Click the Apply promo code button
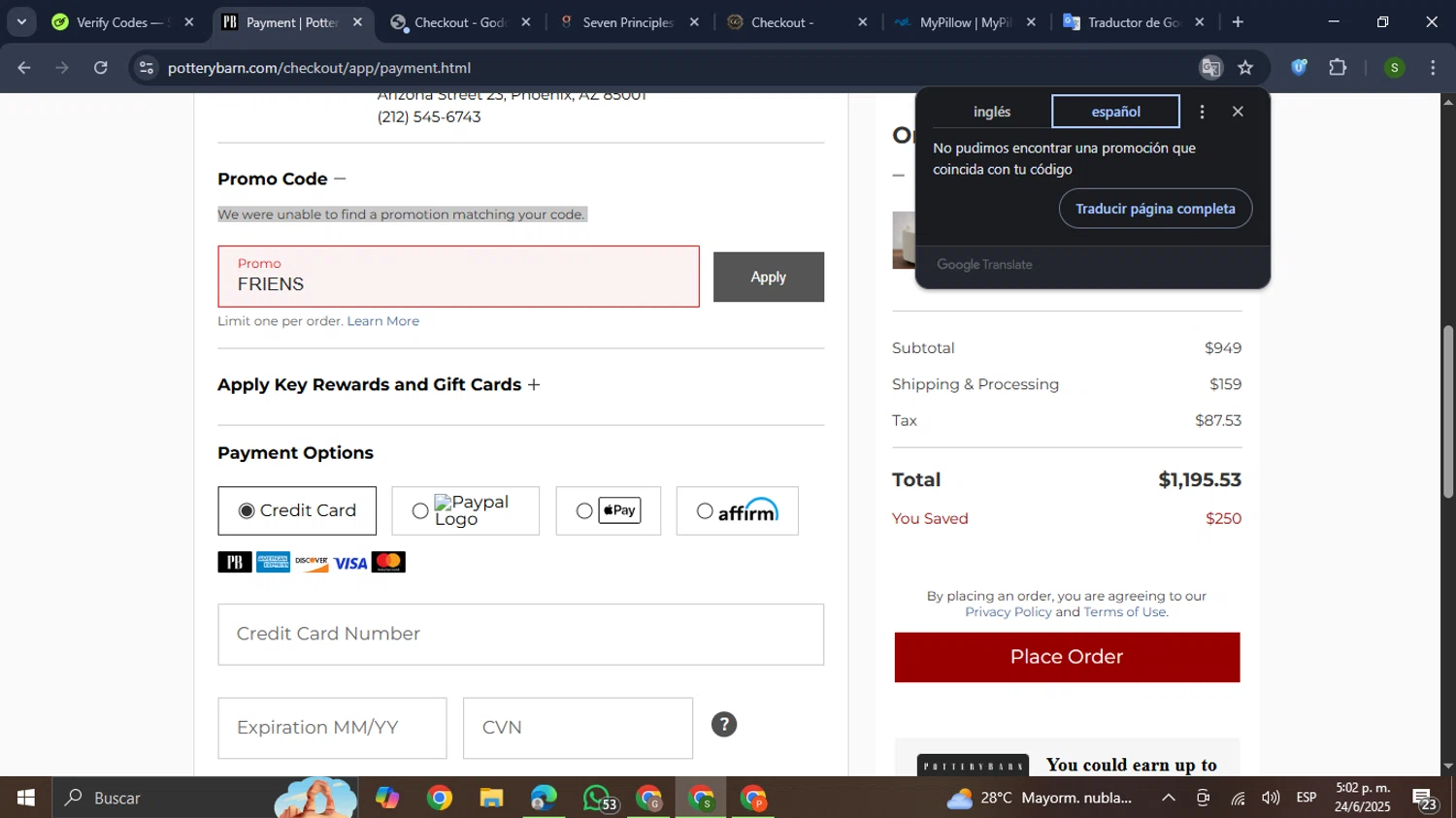 click(x=769, y=277)
